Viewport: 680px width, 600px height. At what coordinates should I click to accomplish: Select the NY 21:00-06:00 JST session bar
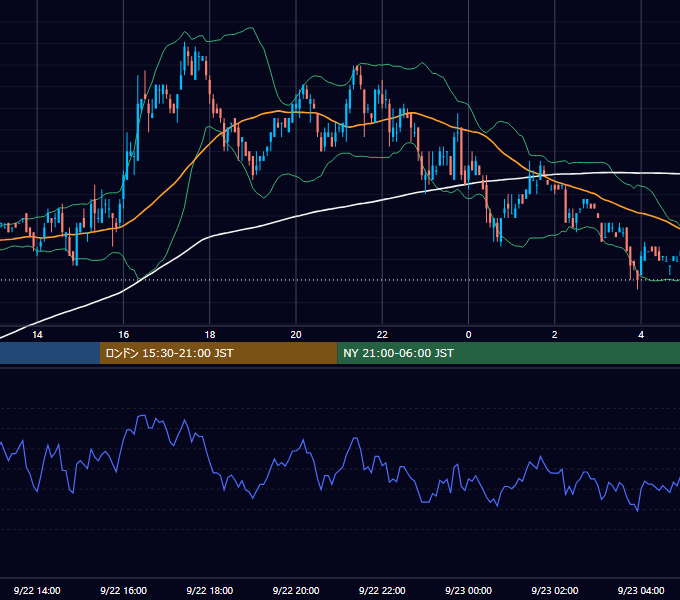[x=509, y=353]
